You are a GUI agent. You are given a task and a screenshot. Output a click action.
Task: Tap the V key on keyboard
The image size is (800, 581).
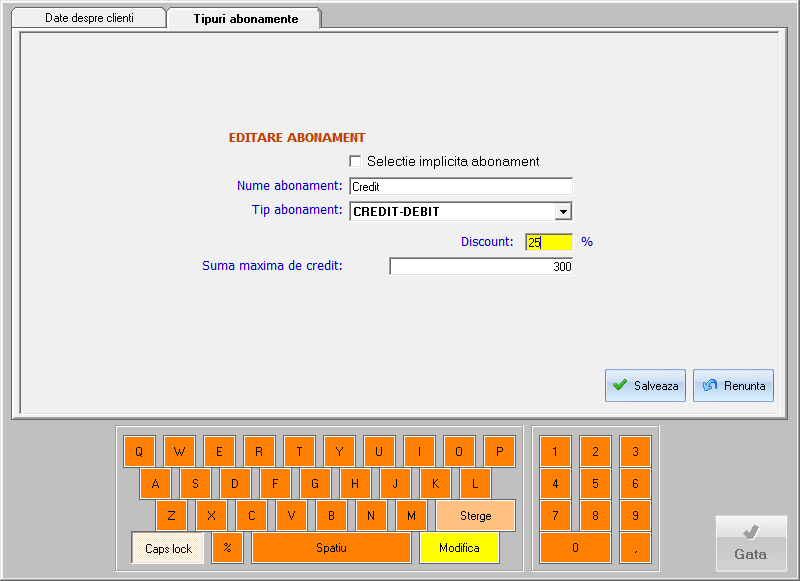[x=291, y=516]
